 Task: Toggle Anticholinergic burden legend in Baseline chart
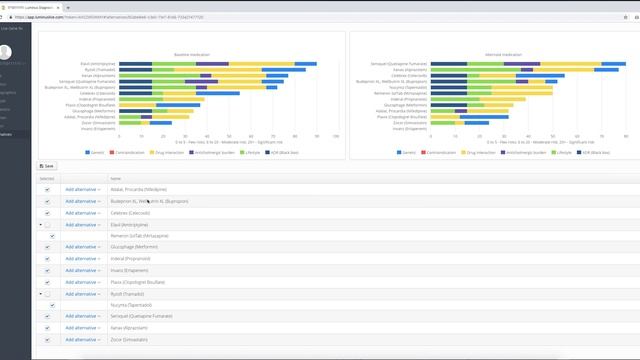coord(212,153)
